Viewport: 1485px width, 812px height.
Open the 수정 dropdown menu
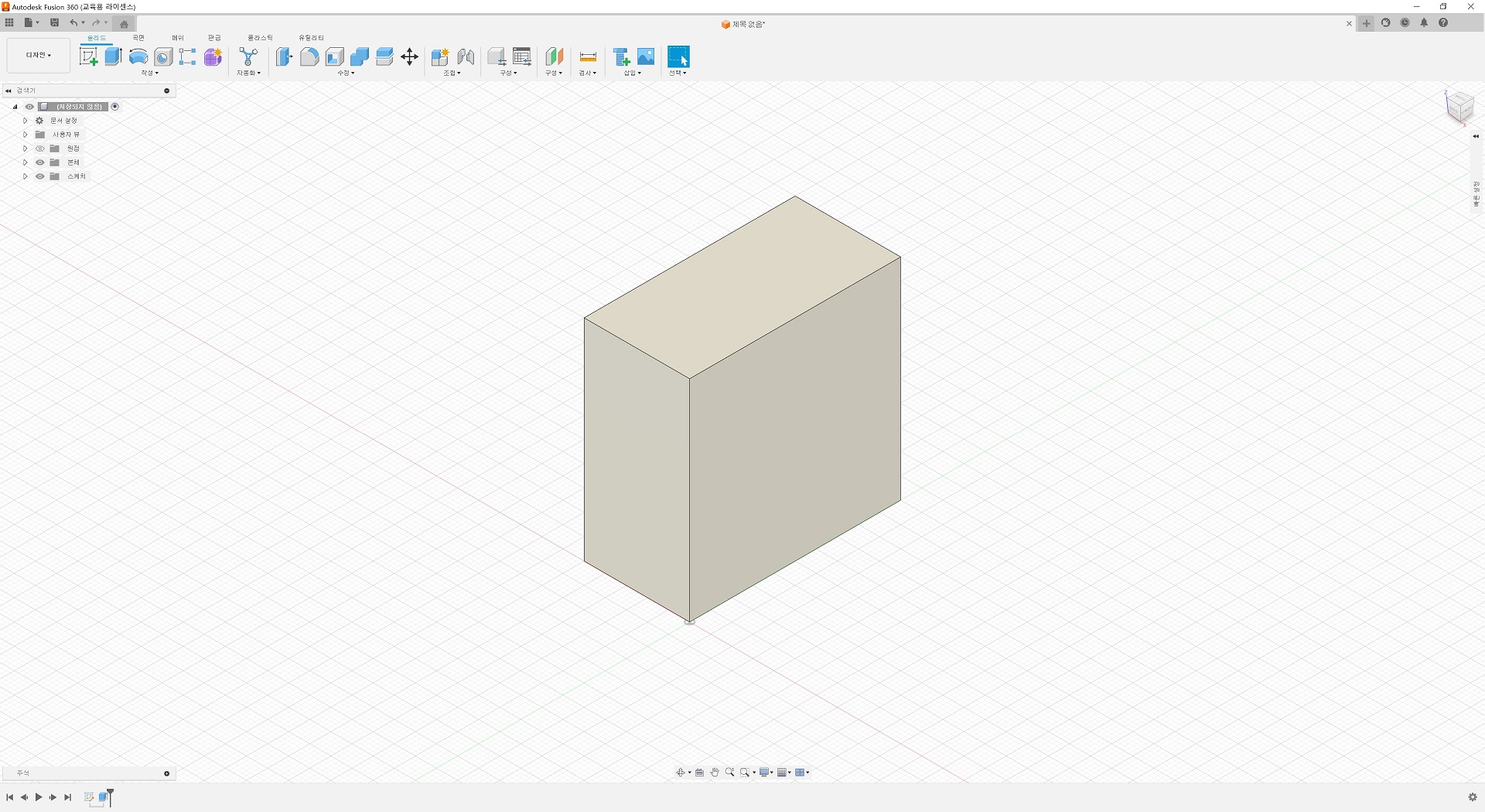click(x=346, y=73)
